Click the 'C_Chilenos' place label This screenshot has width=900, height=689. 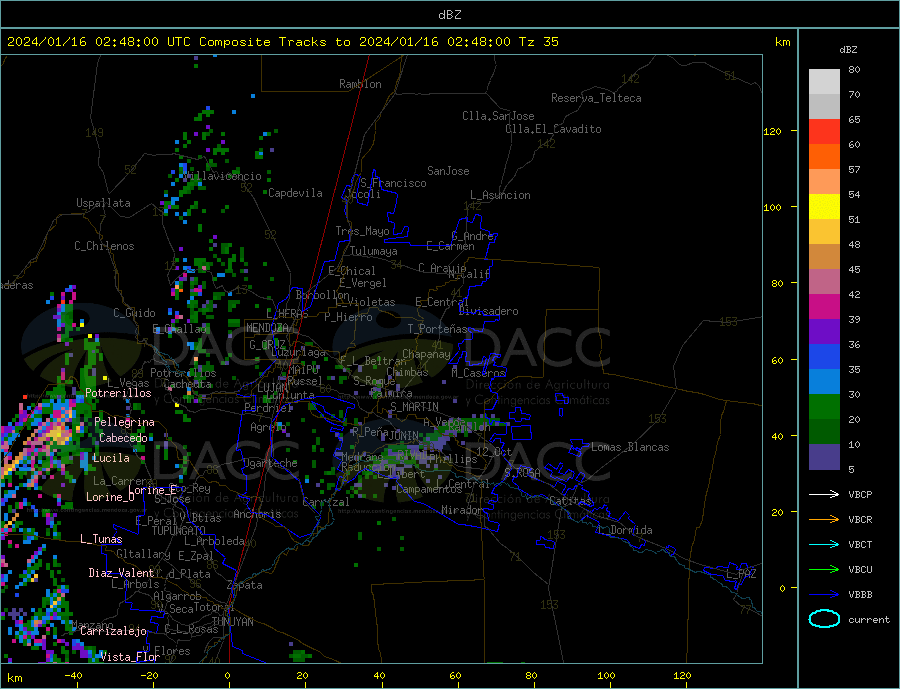coord(104,246)
